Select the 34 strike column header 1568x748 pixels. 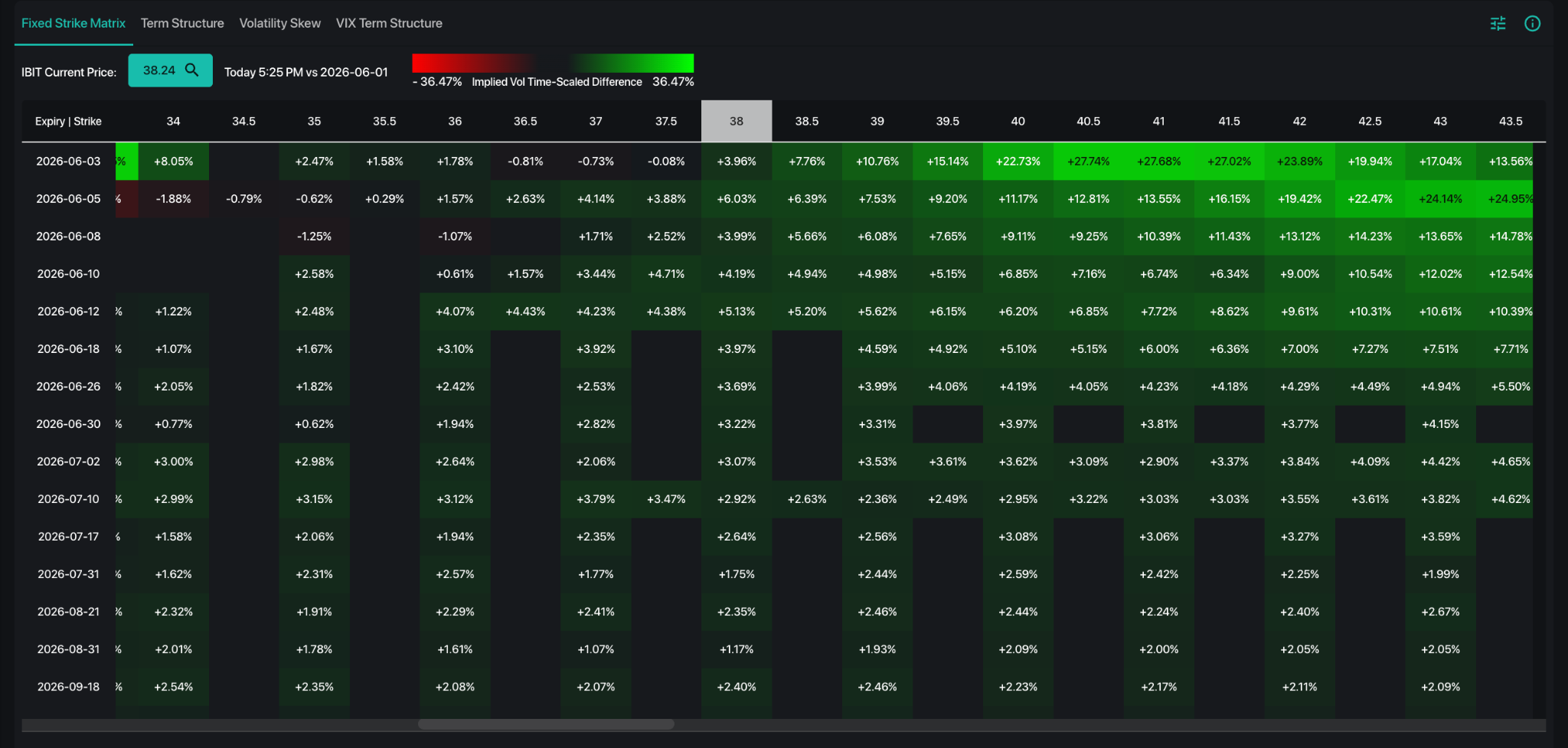[x=174, y=121]
